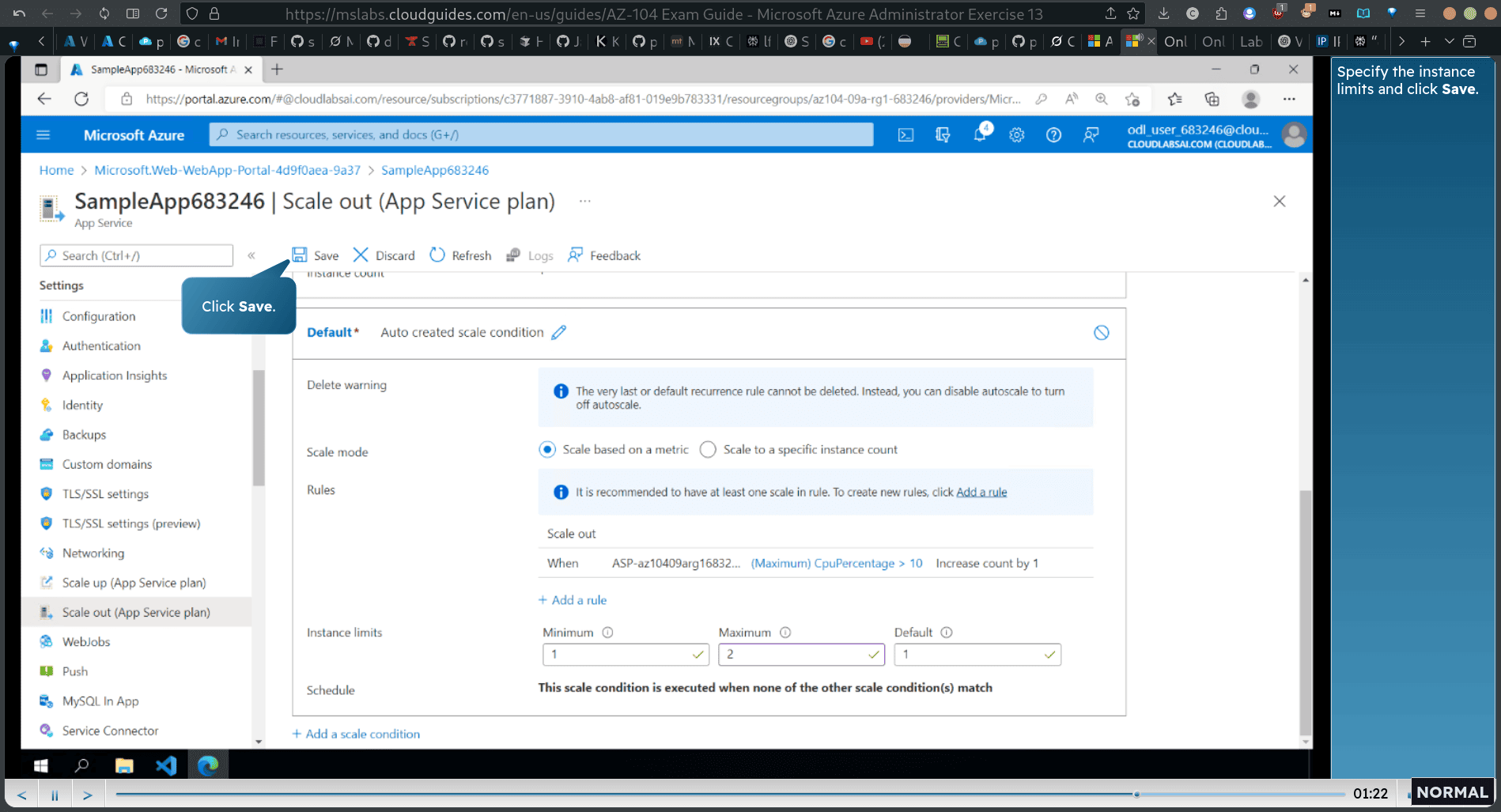Screen dimensions: 1501x812
Task: Open the odl_user account menu
Action: tap(1216, 135)
